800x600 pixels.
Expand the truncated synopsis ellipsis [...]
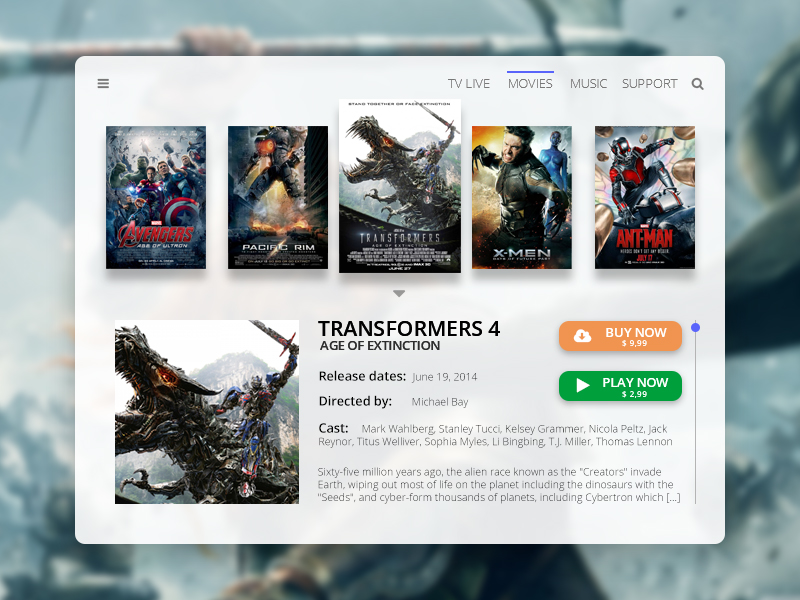pos(673,497)
